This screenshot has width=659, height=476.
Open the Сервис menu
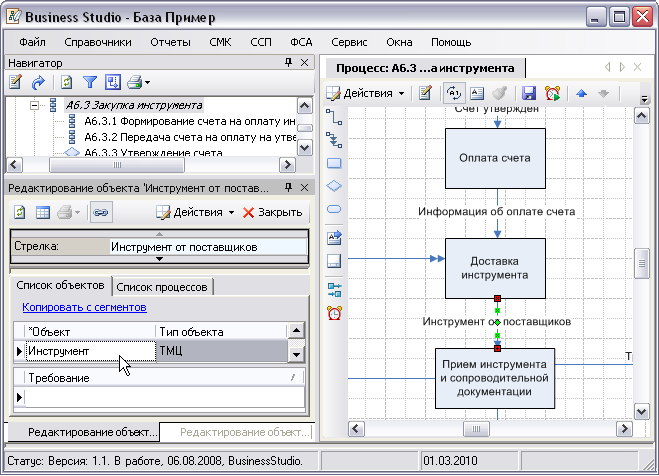[x=349, y=42]
